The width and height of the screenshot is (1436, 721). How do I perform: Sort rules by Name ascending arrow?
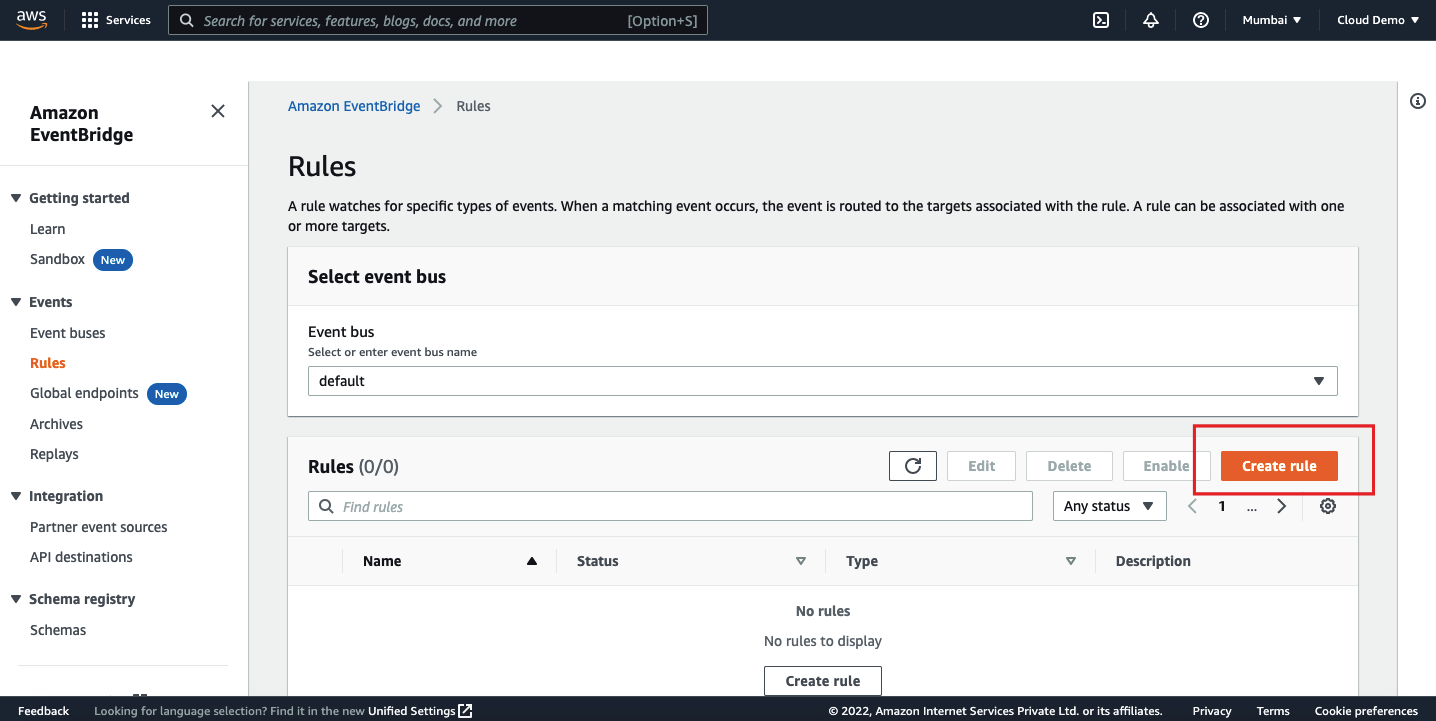tap(532, 561)
